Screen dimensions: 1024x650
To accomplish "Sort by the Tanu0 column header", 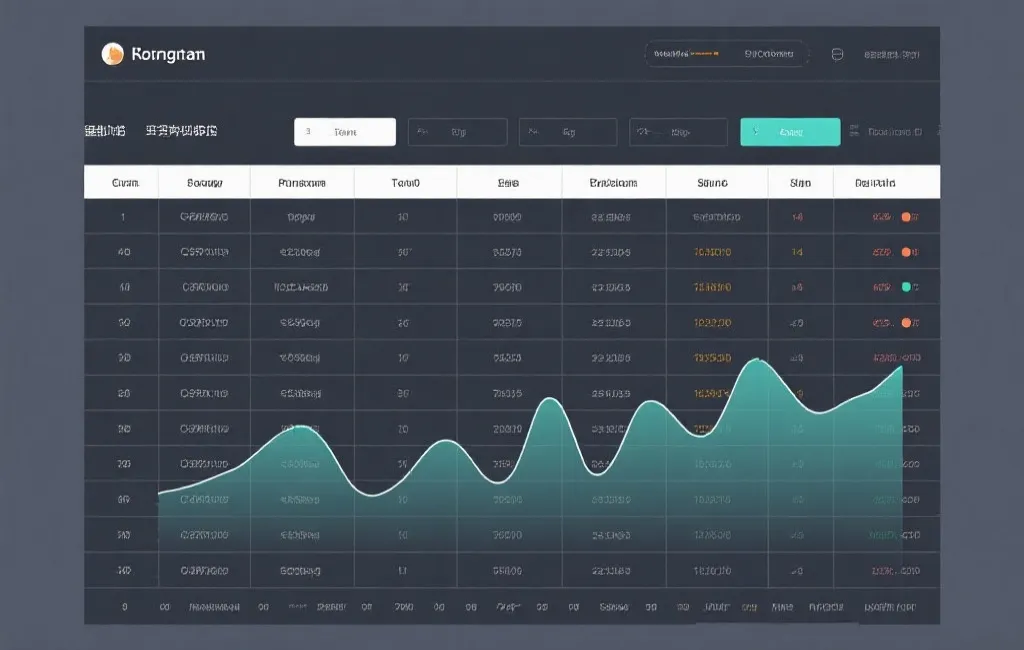I will [403, 183].
